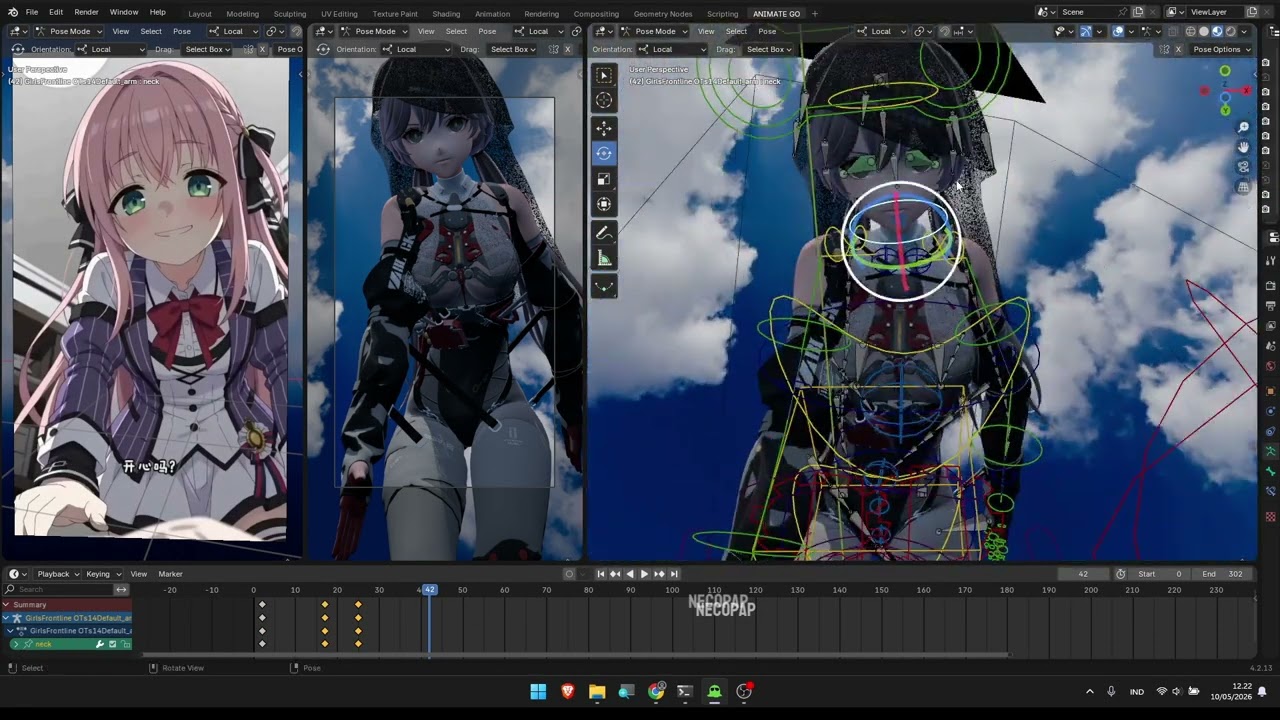Play the animation in reverse
Viewport: 1280px width, 720px height.
point(630,574)
